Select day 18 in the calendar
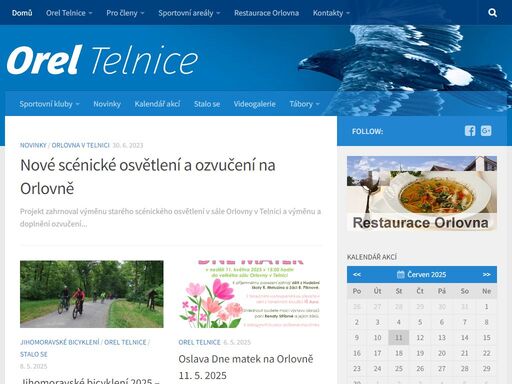The width and height of the screenshot is (512, 384). (399, 353)
